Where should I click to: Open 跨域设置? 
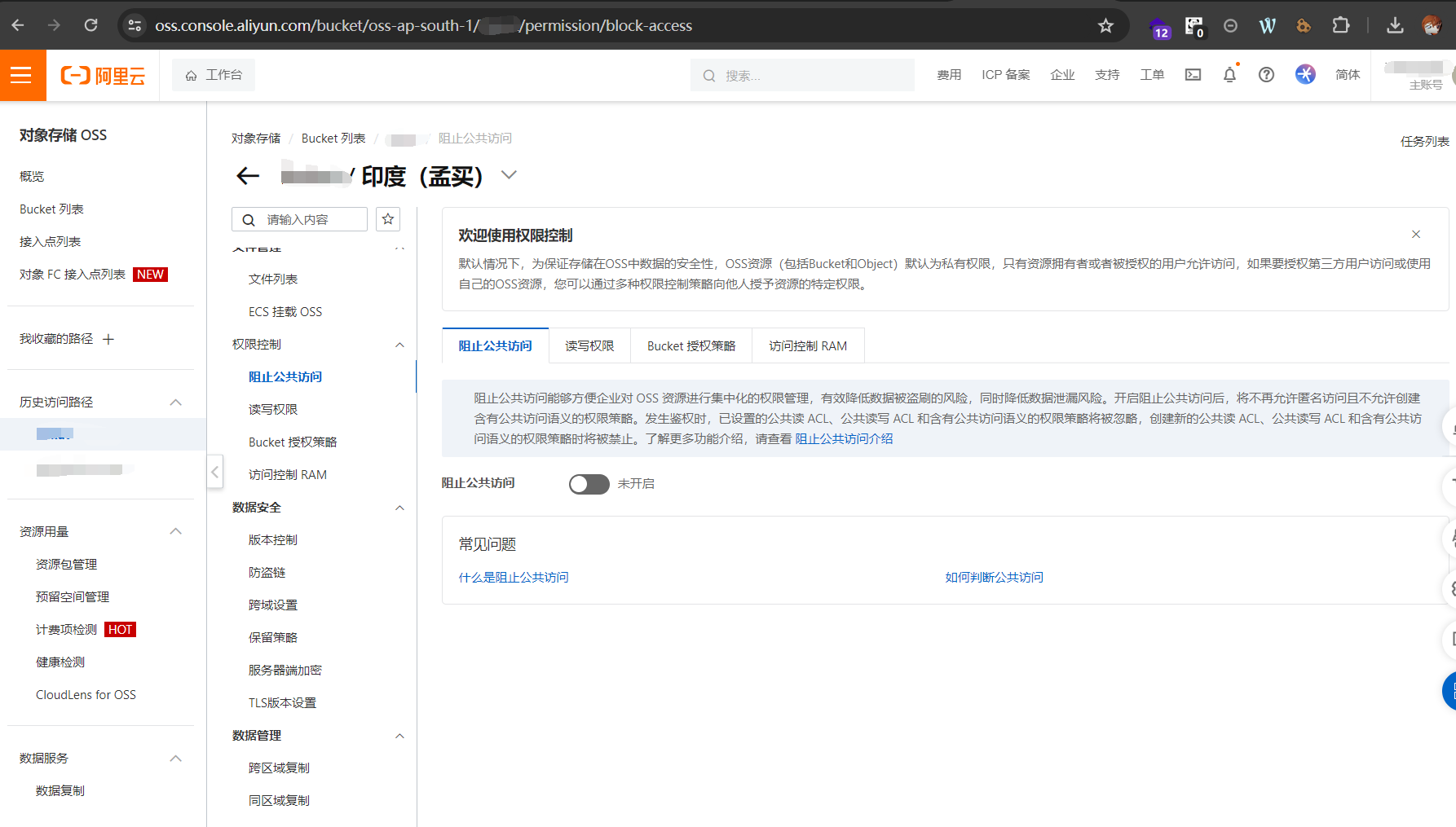click(273, 605)
